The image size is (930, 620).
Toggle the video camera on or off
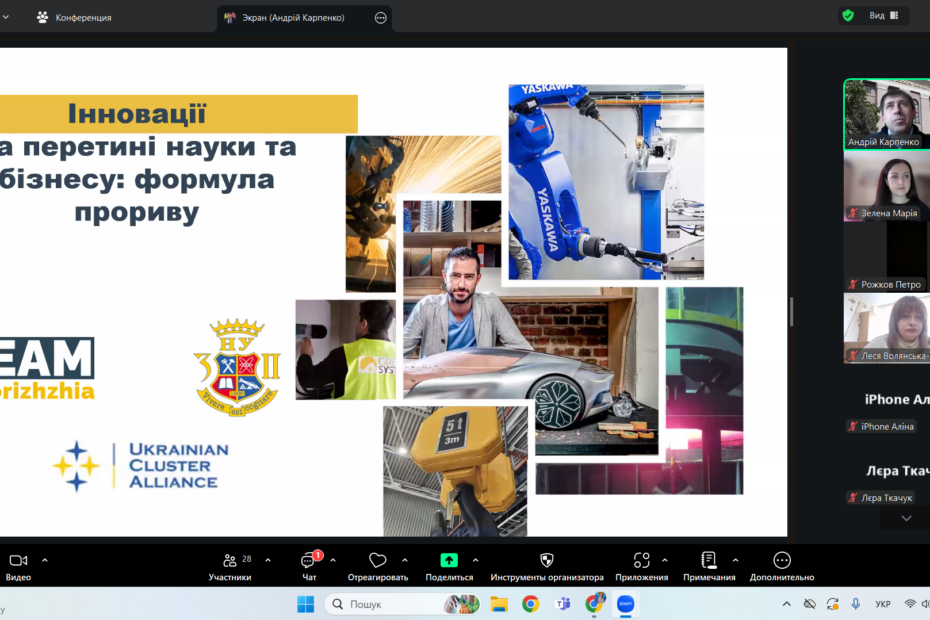(18, 561)
